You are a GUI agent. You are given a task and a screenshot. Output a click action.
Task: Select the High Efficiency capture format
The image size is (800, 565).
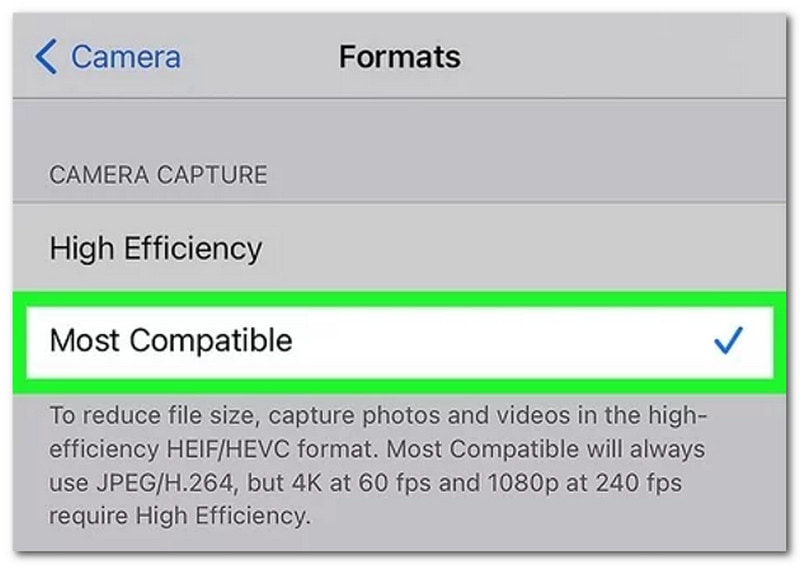[x=156, y=248]
